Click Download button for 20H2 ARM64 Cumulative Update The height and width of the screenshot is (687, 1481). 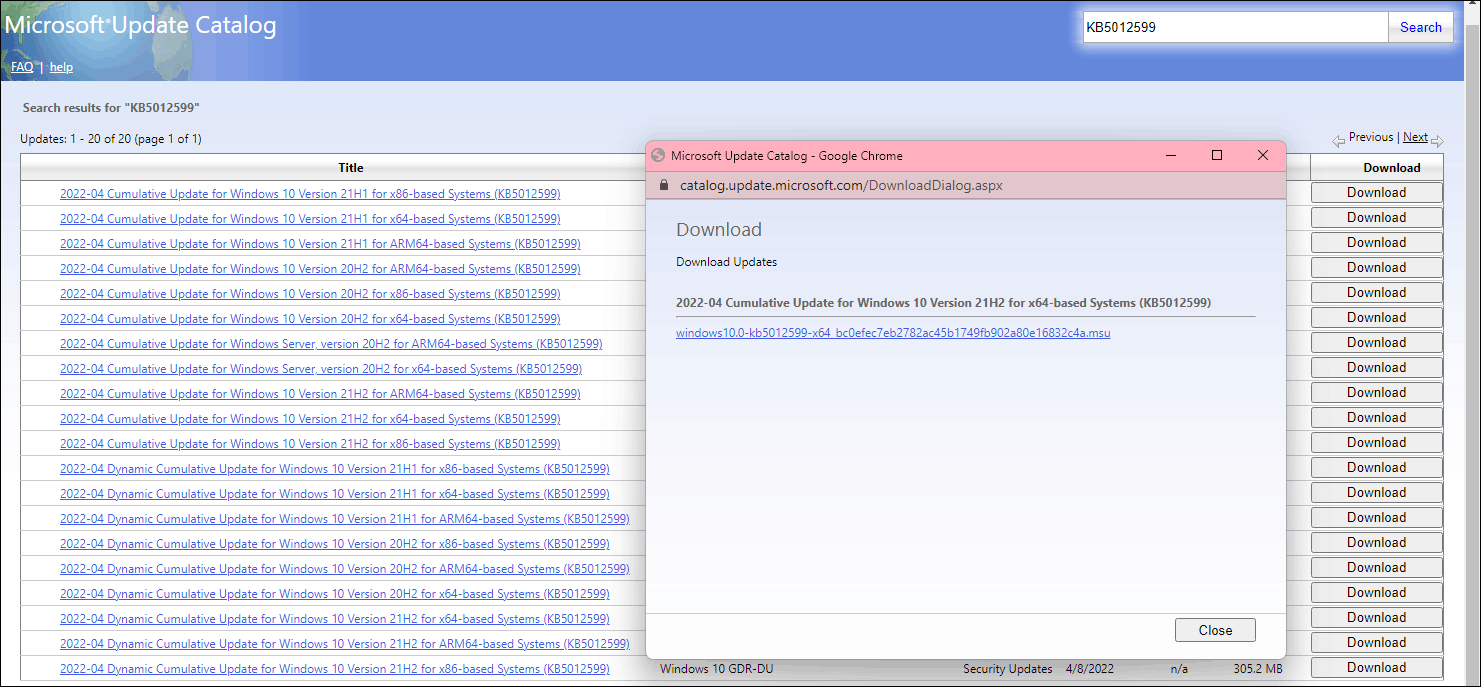[1376, 268]
